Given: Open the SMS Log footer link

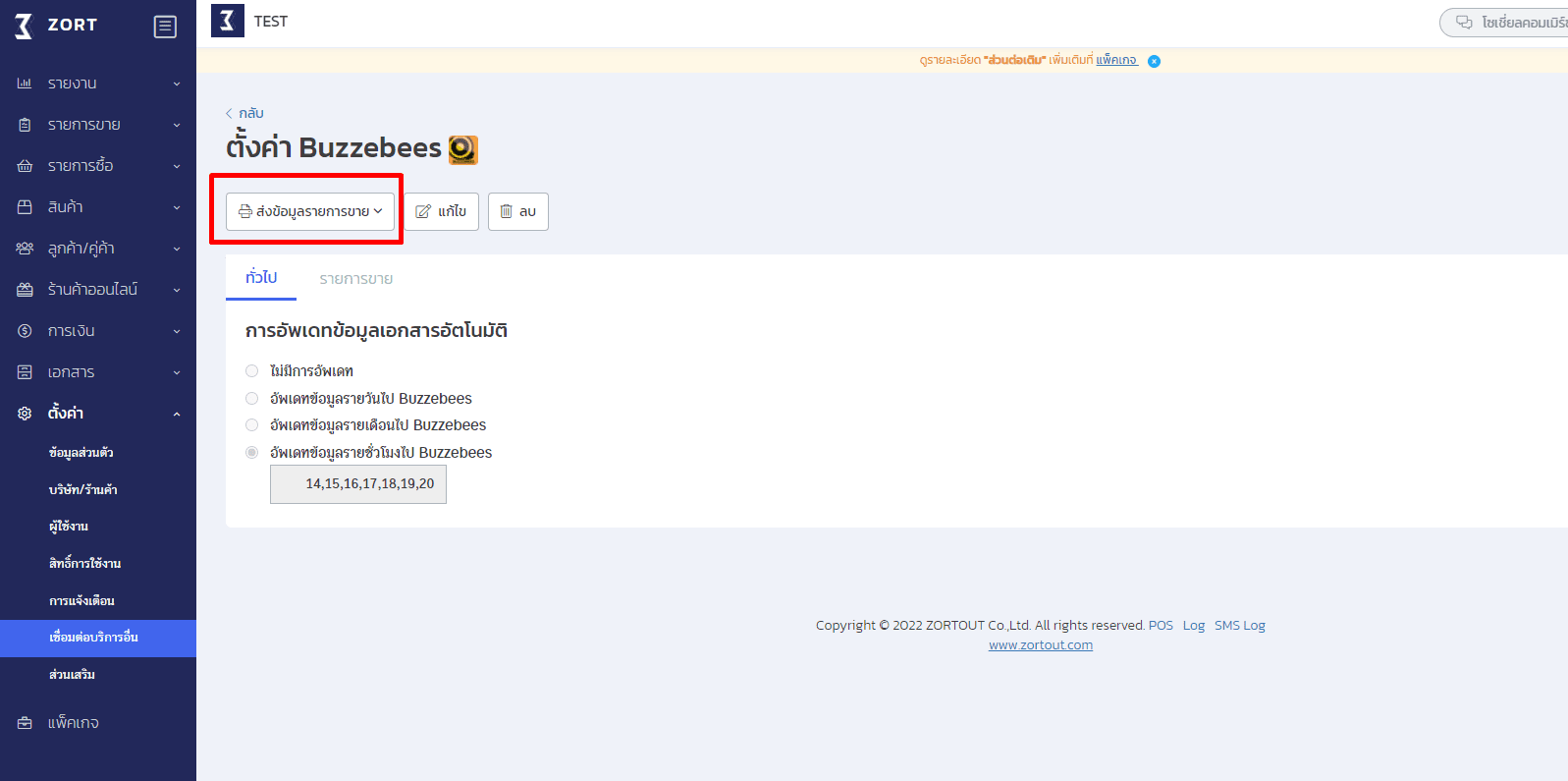Looking at the screenshot, I should [1240, 626].
